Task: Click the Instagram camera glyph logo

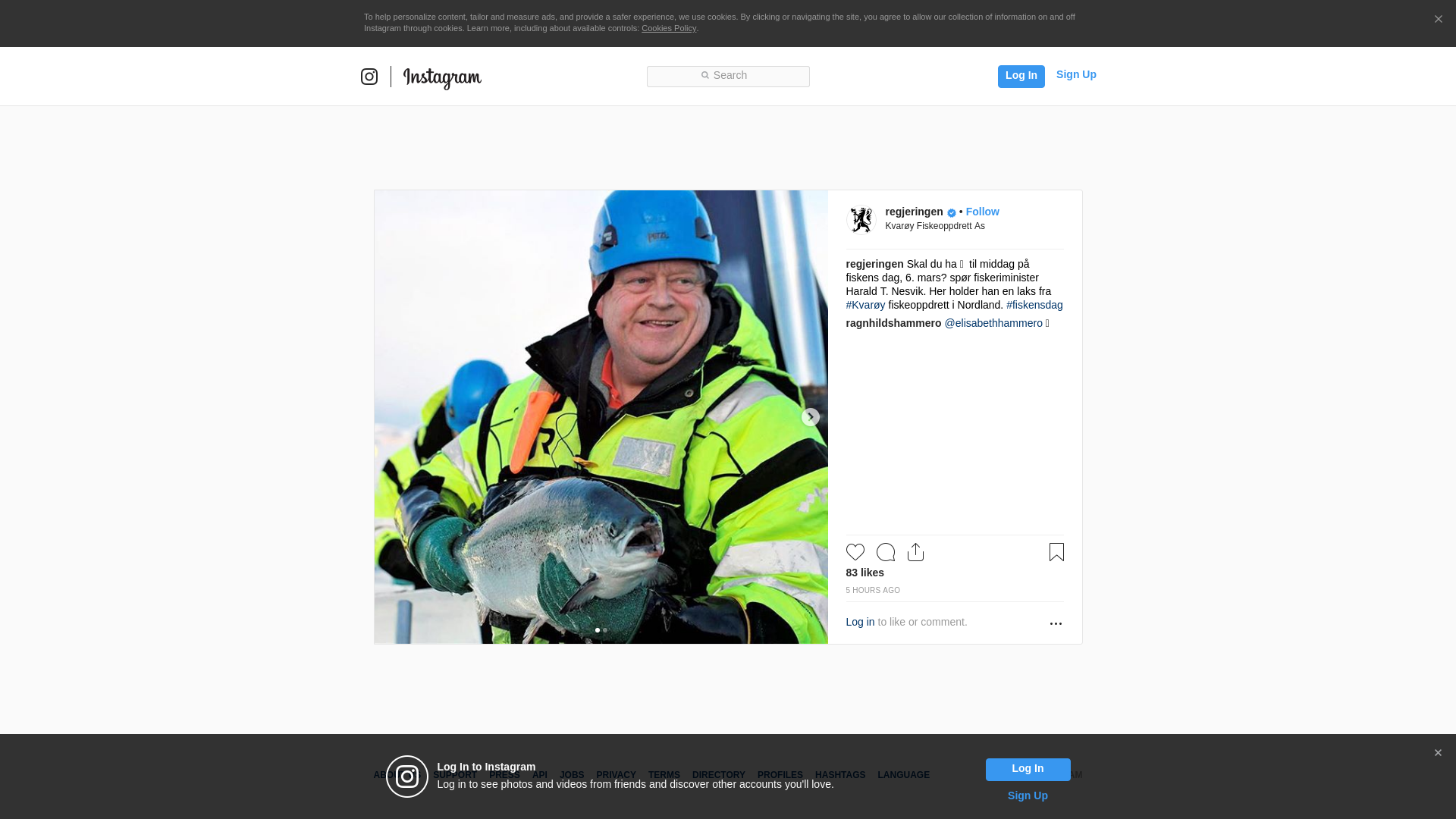Action: point(369,77)
